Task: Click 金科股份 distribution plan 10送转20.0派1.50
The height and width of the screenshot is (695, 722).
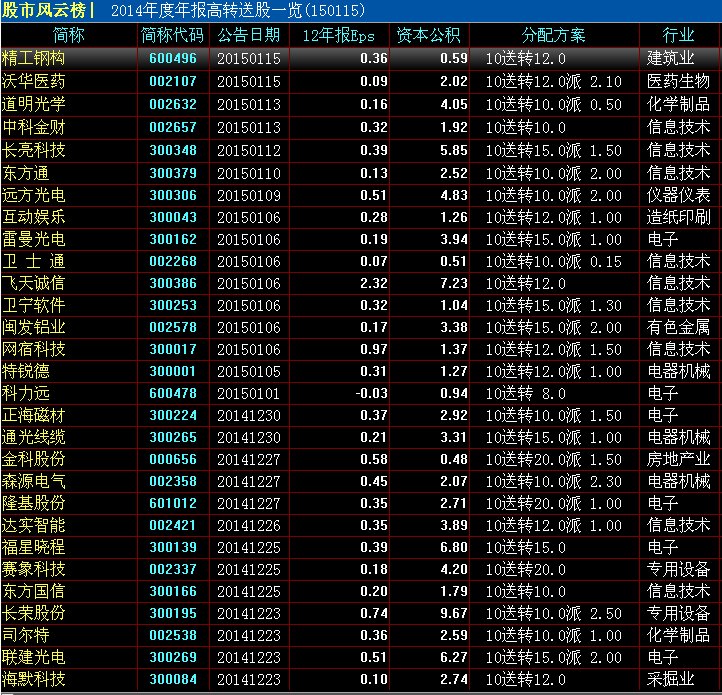Action: (553, 460)
